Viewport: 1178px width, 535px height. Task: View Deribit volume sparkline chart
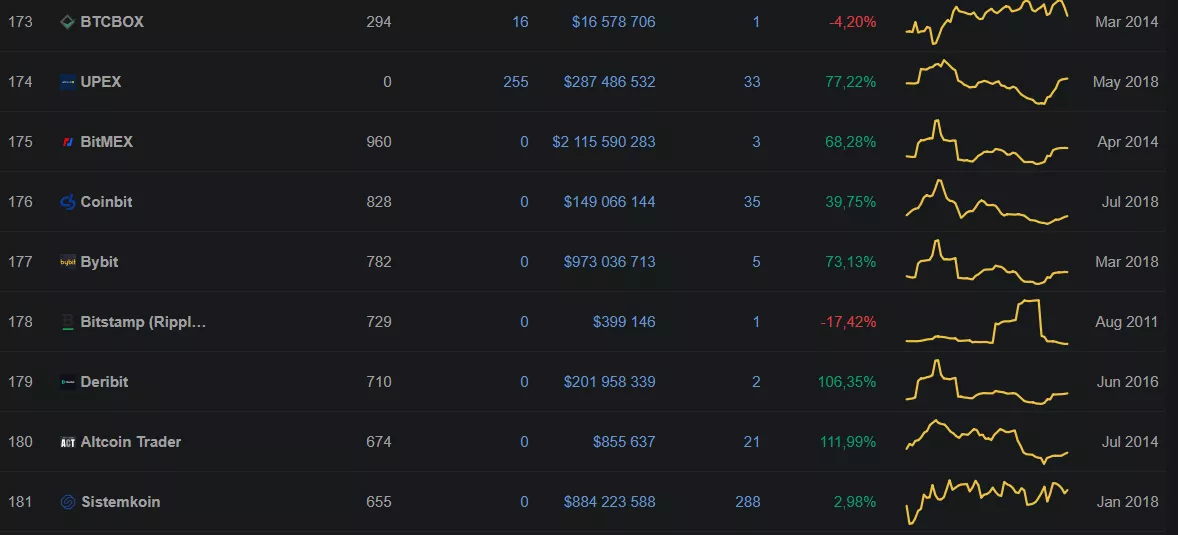(987, 382)
